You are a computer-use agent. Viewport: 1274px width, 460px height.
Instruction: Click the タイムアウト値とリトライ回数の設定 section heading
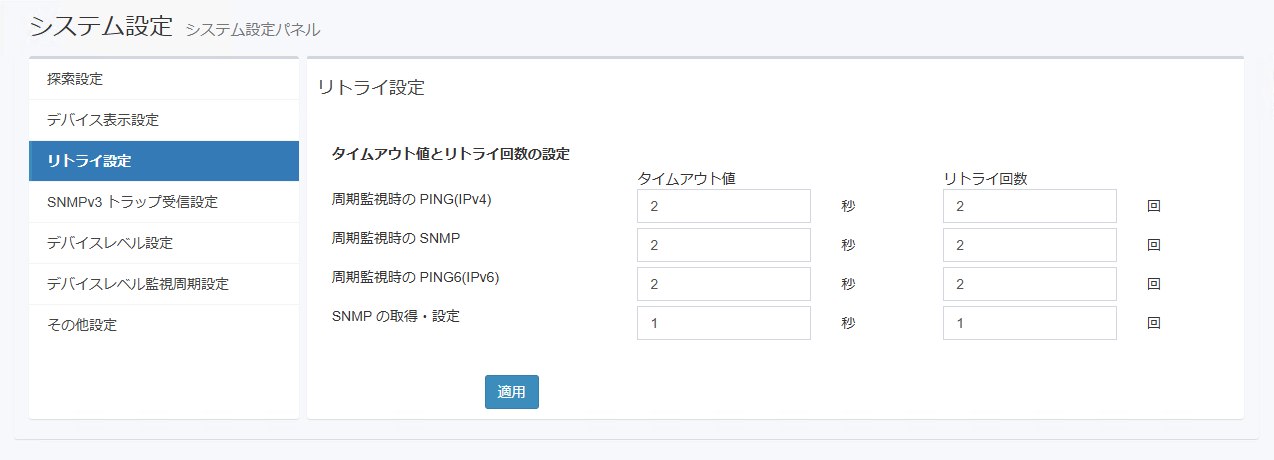(450, 154)
